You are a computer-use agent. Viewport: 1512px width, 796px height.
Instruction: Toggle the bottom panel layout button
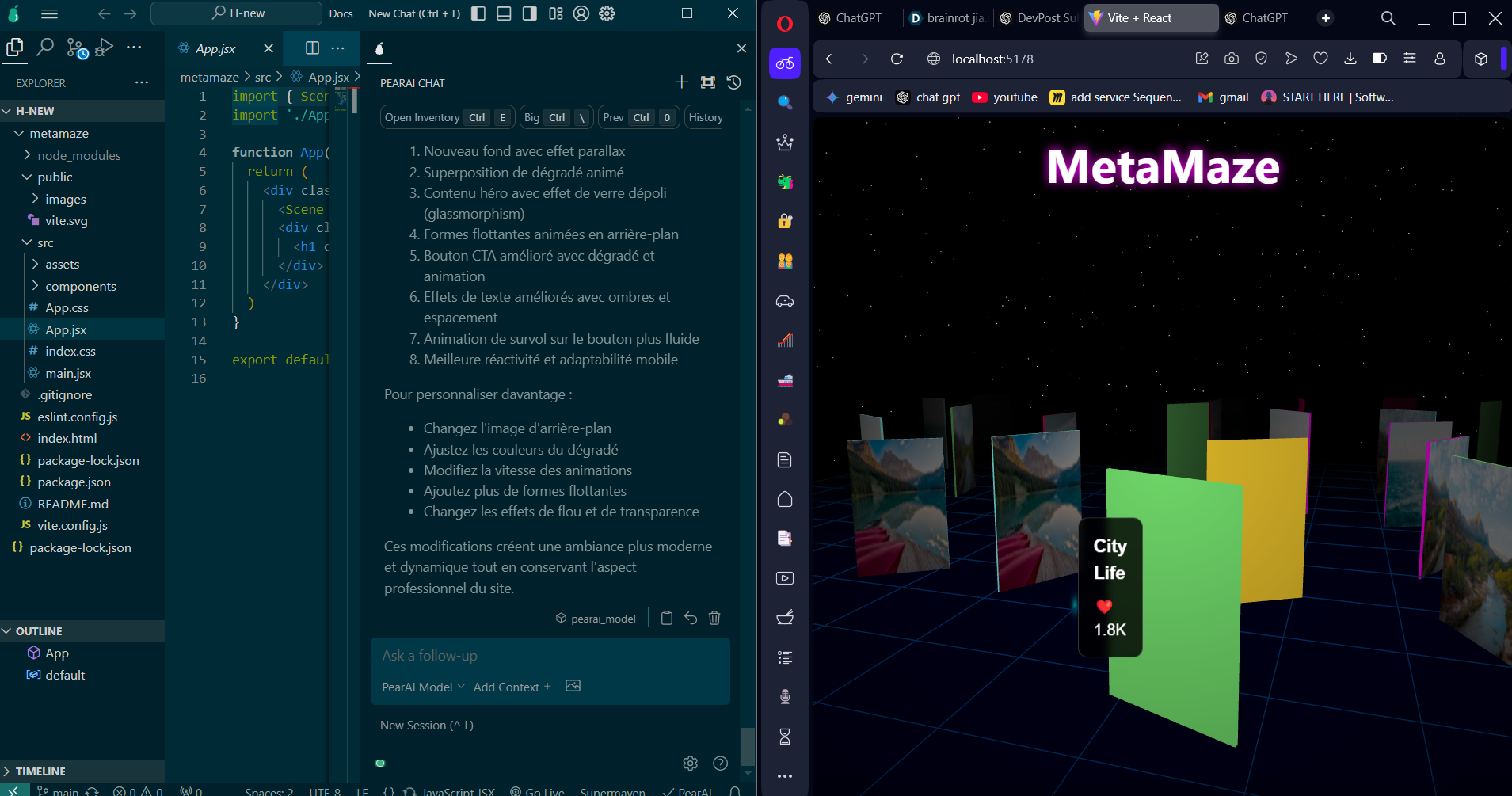click(x=504, y=13)
